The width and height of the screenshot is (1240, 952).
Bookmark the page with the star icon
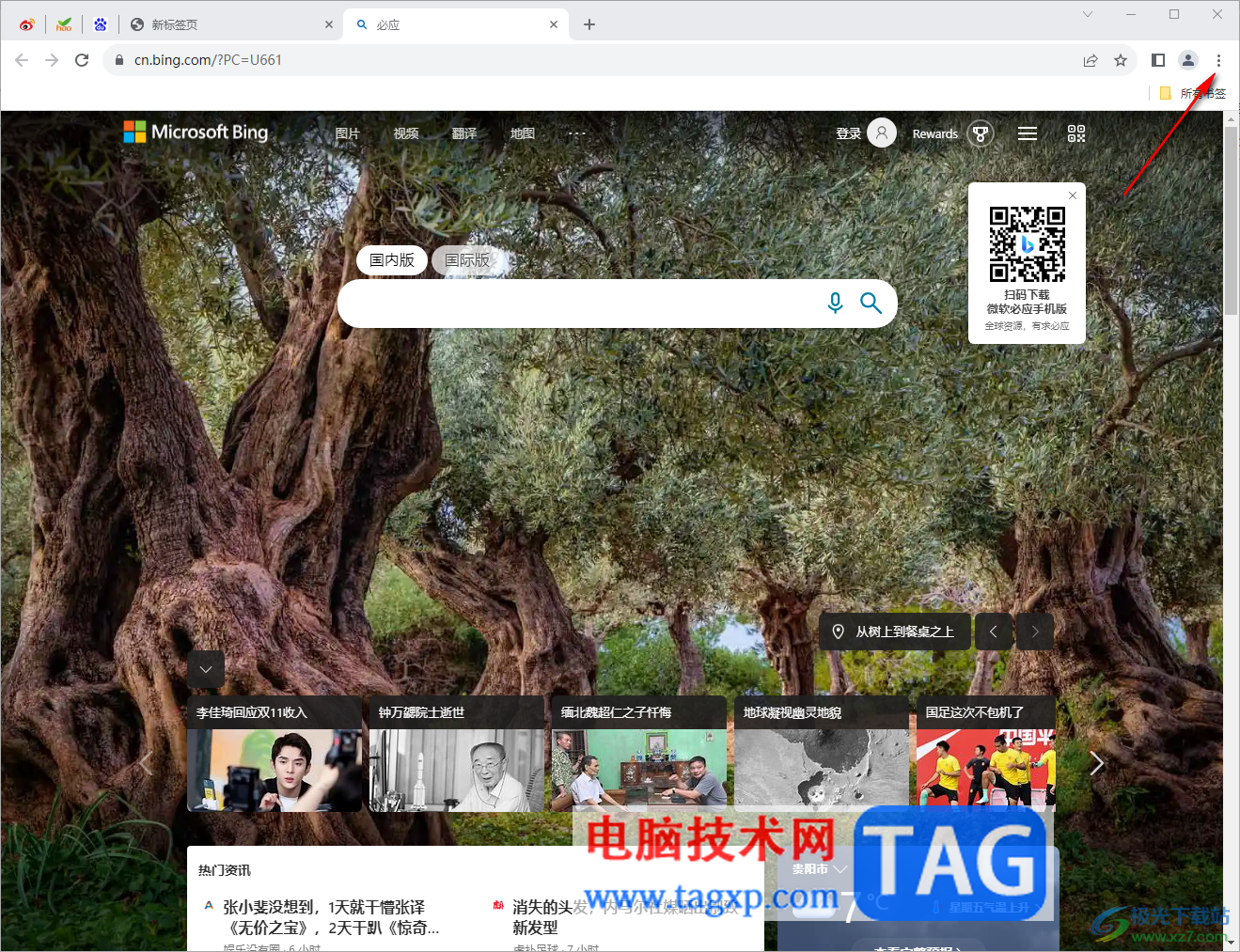(1120, 59)
